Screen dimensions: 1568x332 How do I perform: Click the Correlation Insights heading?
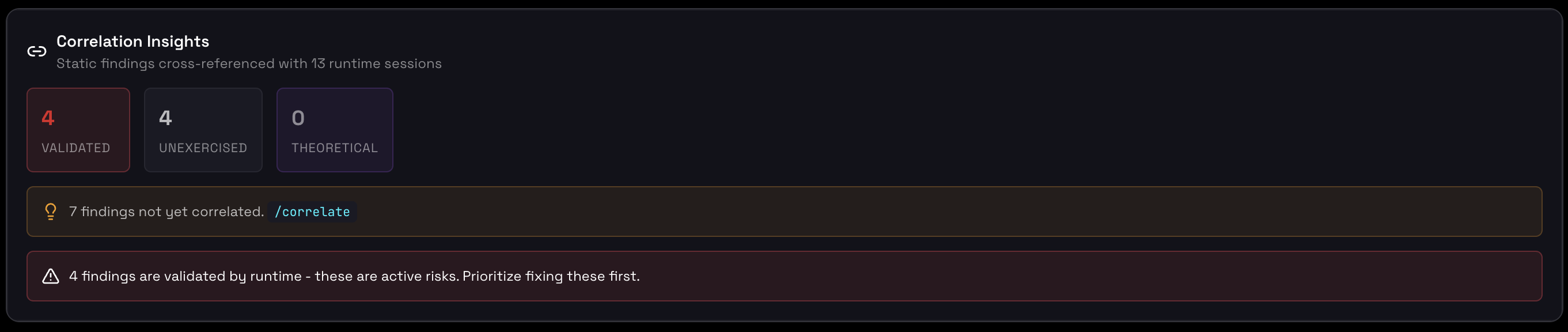(132, 41)
